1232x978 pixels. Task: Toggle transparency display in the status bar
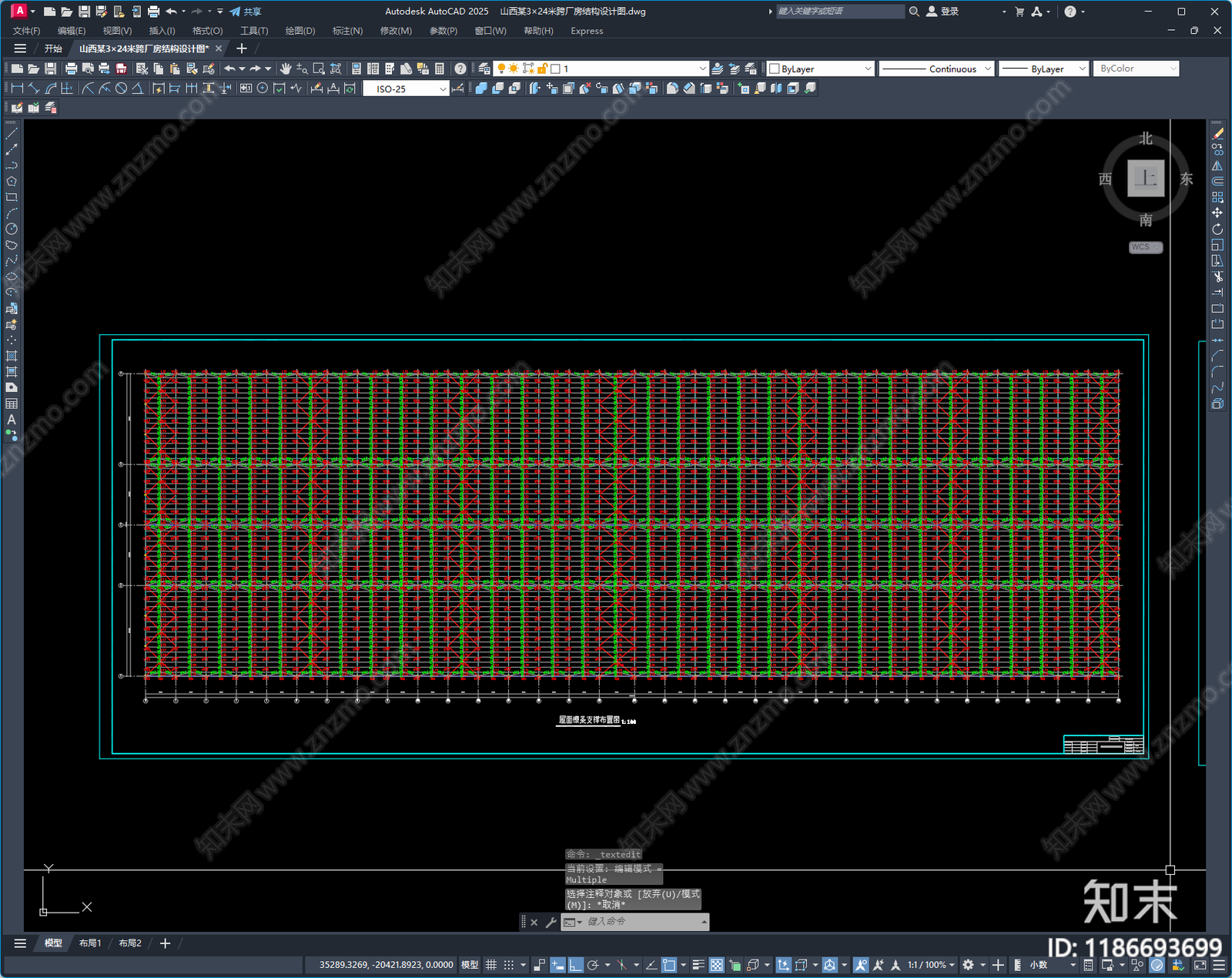(x=716, y=965)
